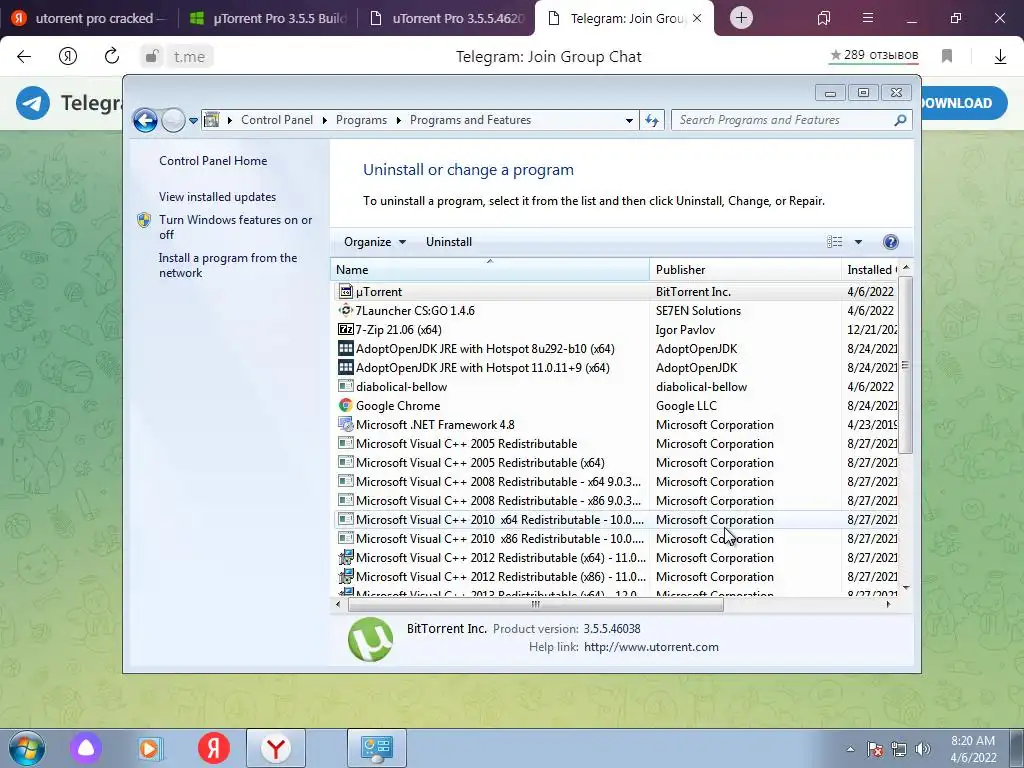Click the Programs and Features breadcrumb

coord(470,120)
